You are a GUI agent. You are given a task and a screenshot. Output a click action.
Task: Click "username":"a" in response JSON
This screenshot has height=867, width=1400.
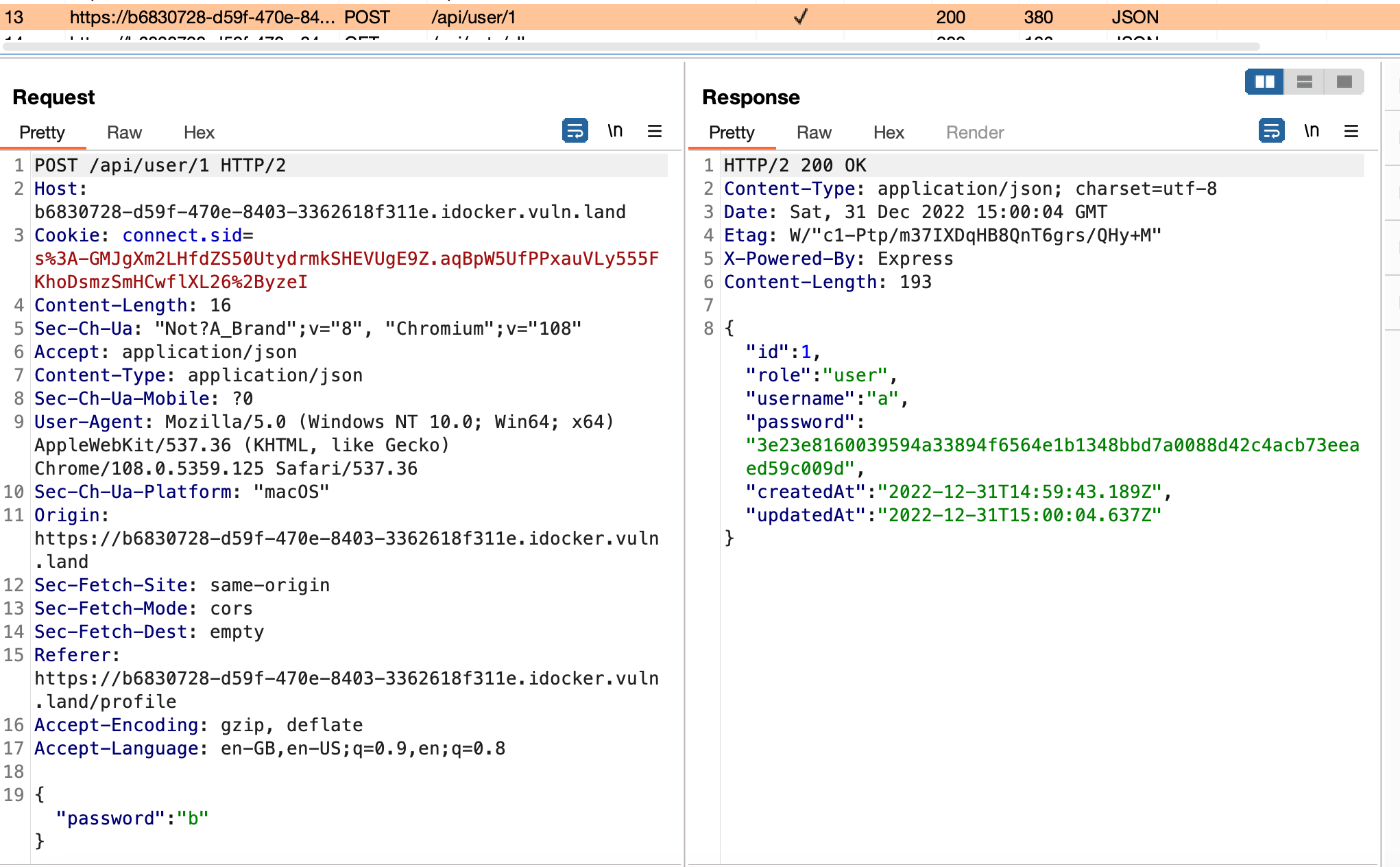pos(822,399)
